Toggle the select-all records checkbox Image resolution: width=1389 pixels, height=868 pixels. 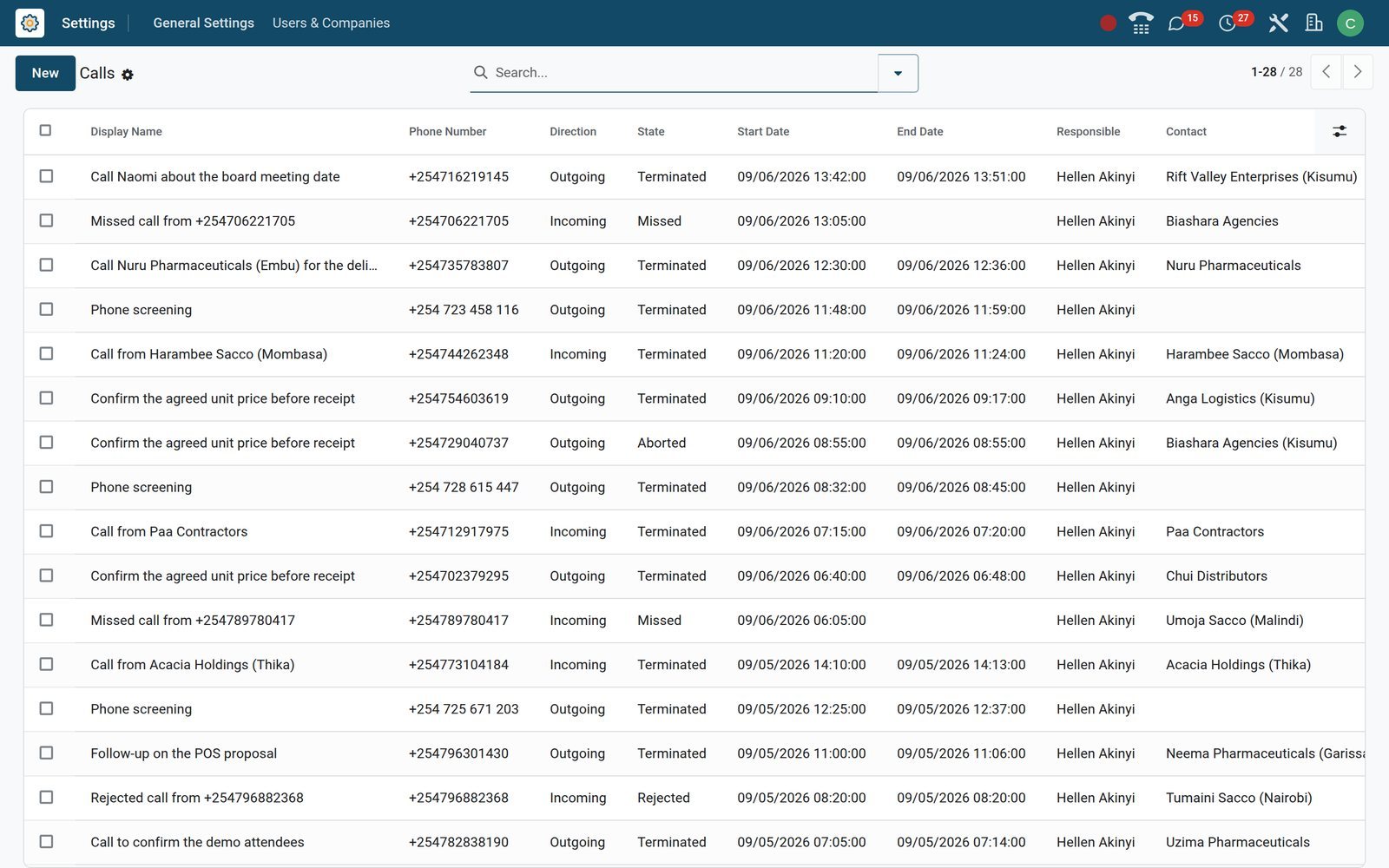pos(45,130)
